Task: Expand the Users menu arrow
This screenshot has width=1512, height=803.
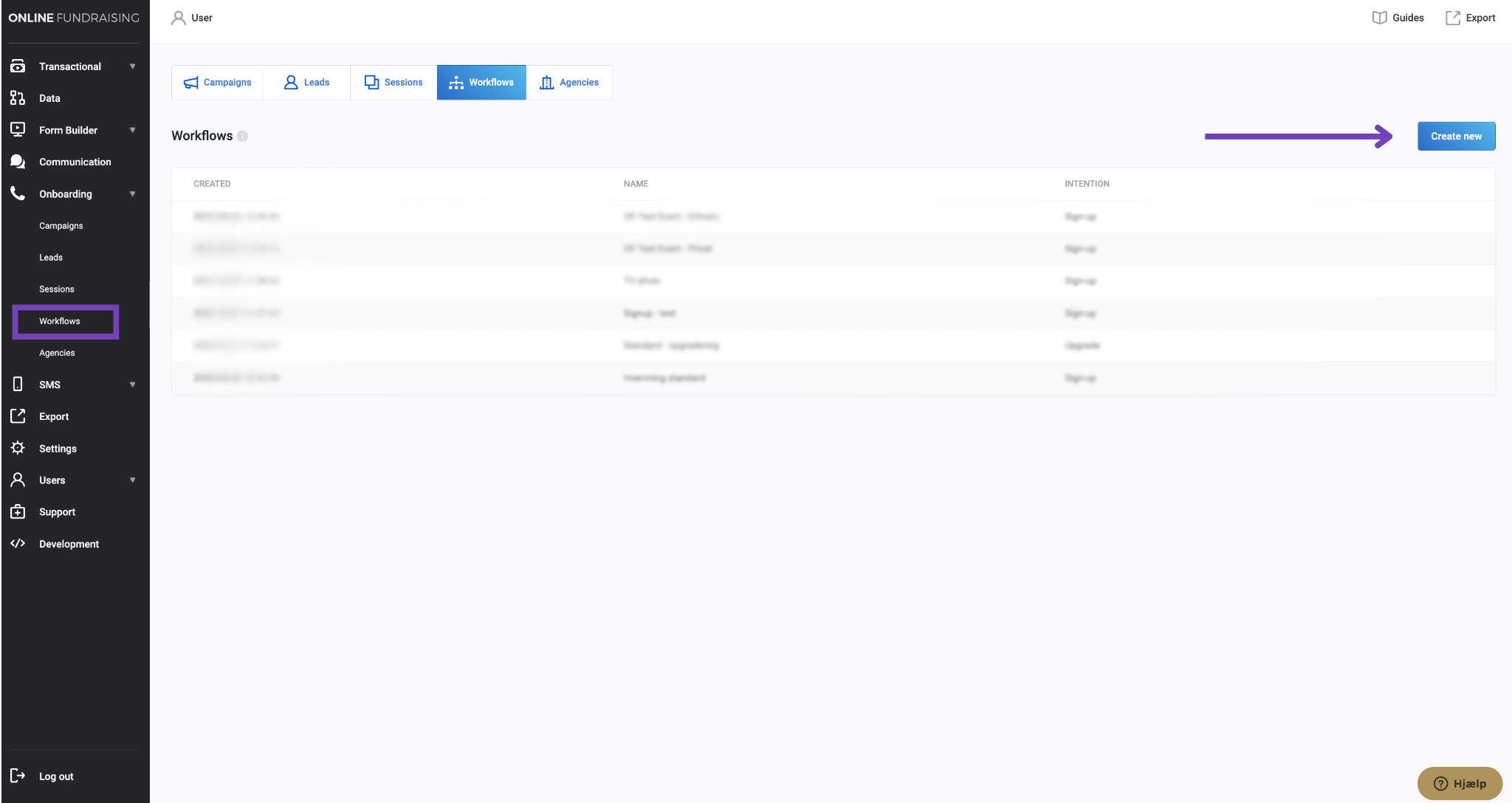Action: [133, 480]
